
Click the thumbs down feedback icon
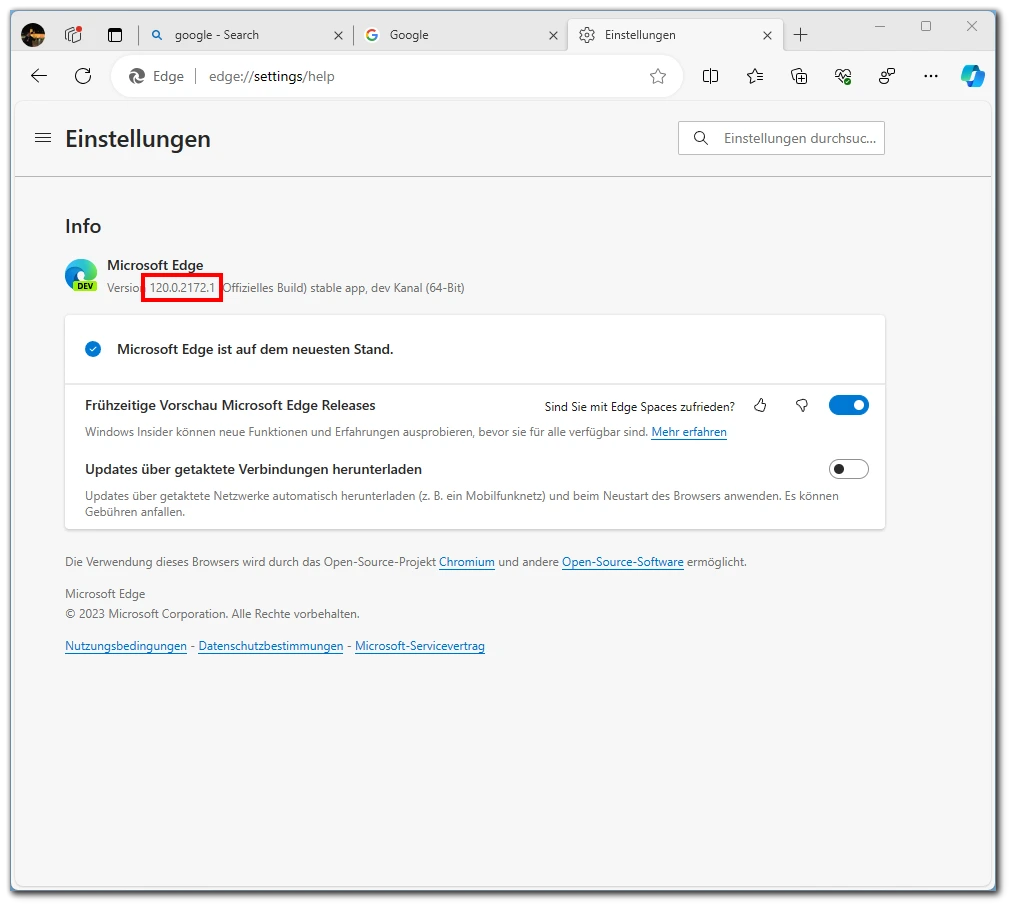(802, 405)
